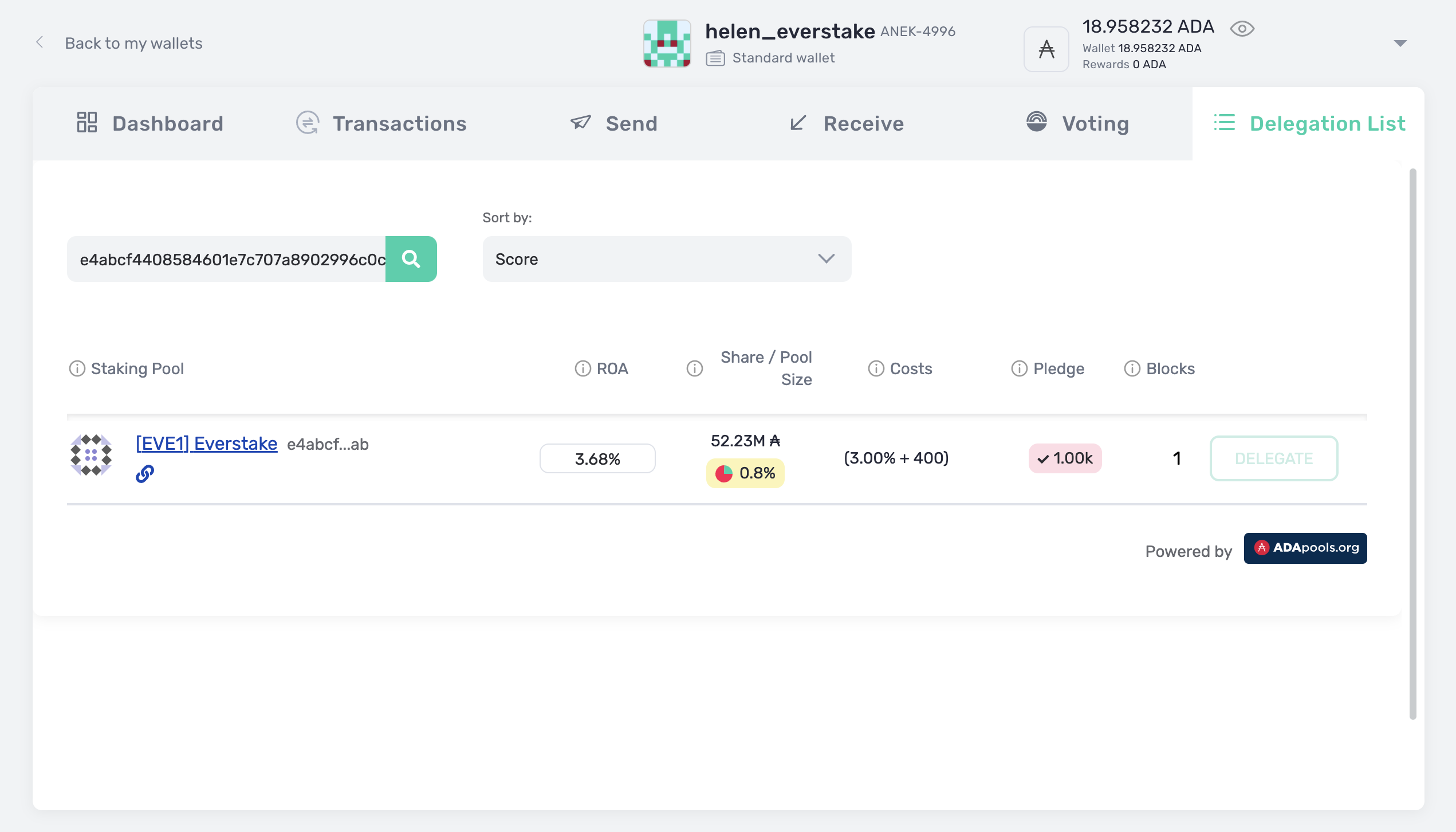Click the chain link icon under Everstake
This screenshot has width=1456, height=832.
coord(145,473)
